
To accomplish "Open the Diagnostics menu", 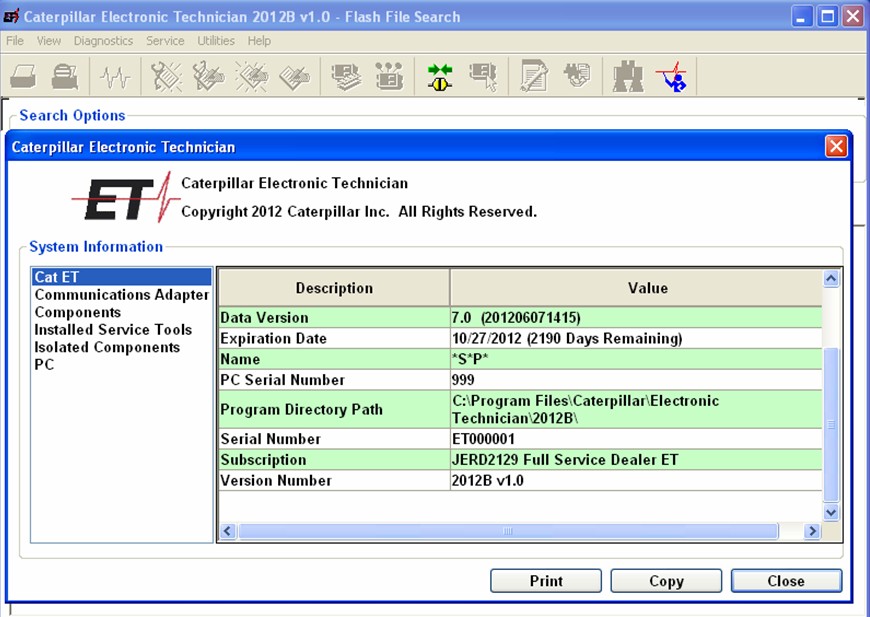I will pos(103,41).
